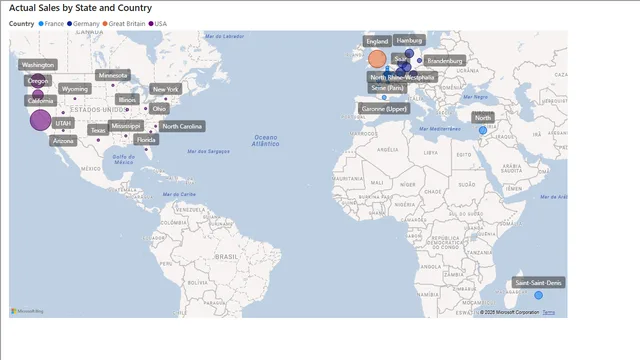The width and height of the screenshot is (640, 360).
Task: Select the Germany legend label
Action: point(86,24)
